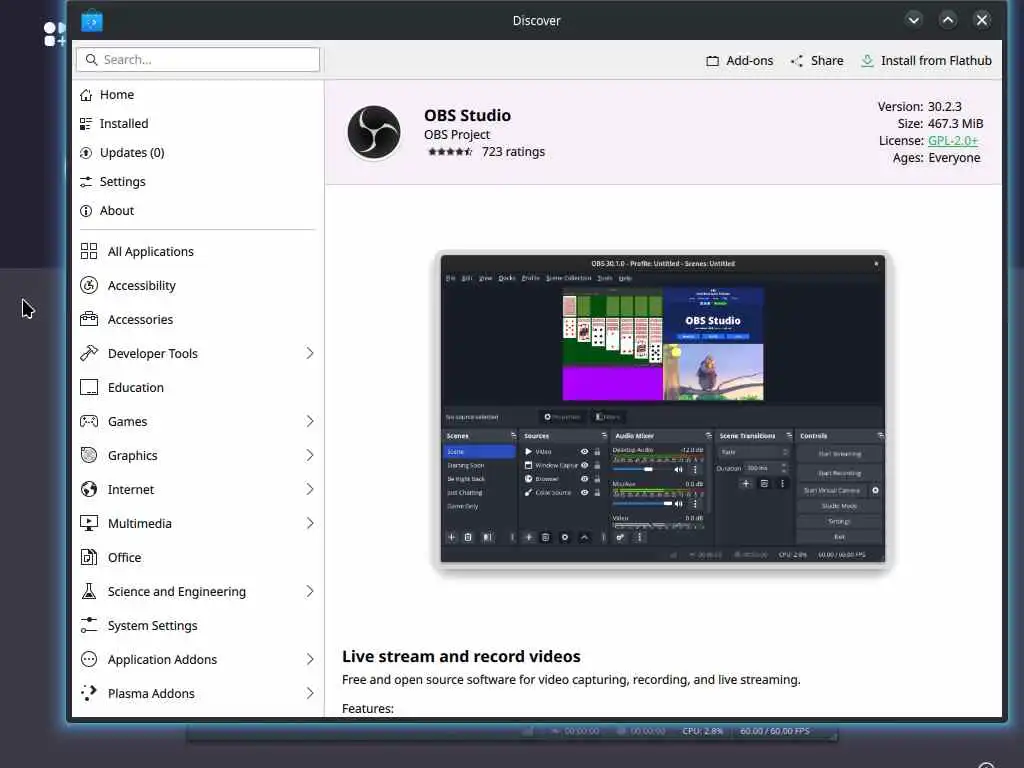This screenshot has width=1024, height=768.
Task: Click the Application Addons icon
Action: click(x=89, y=659)
